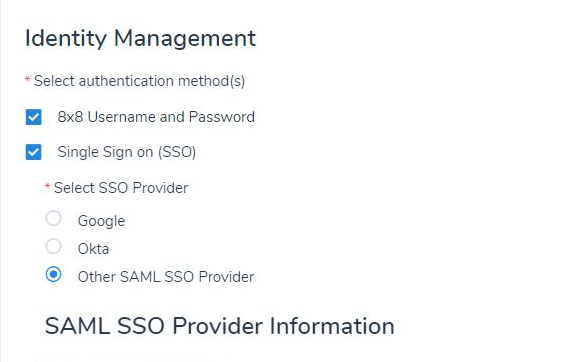Image resolution: width=584 pixels, height=362 pixels.
Task: Click the '8x8 Username and Password' label text
Action: pyautogui.click(x=156, y=117)
